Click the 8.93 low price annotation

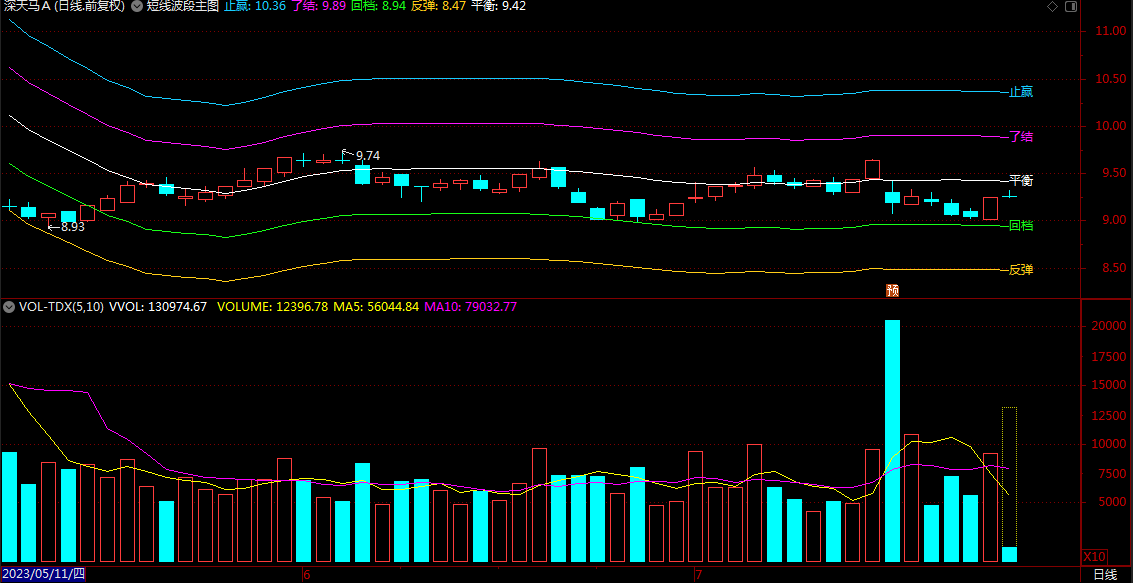click(x=73, y=227)
